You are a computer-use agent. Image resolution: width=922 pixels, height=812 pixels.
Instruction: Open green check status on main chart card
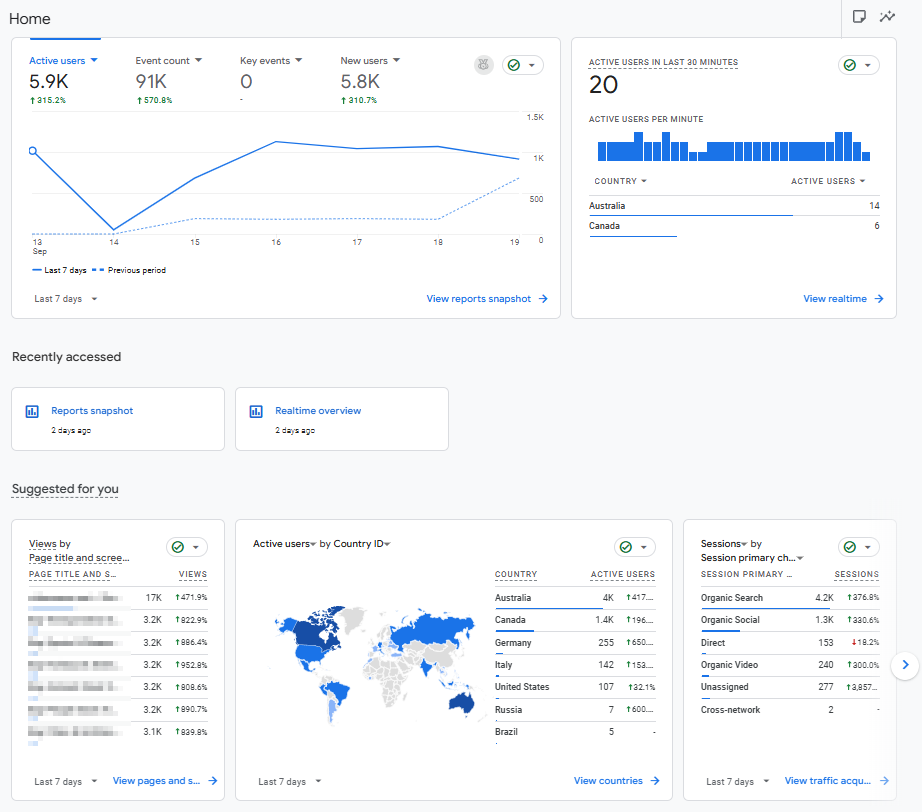tap(521, 65)
